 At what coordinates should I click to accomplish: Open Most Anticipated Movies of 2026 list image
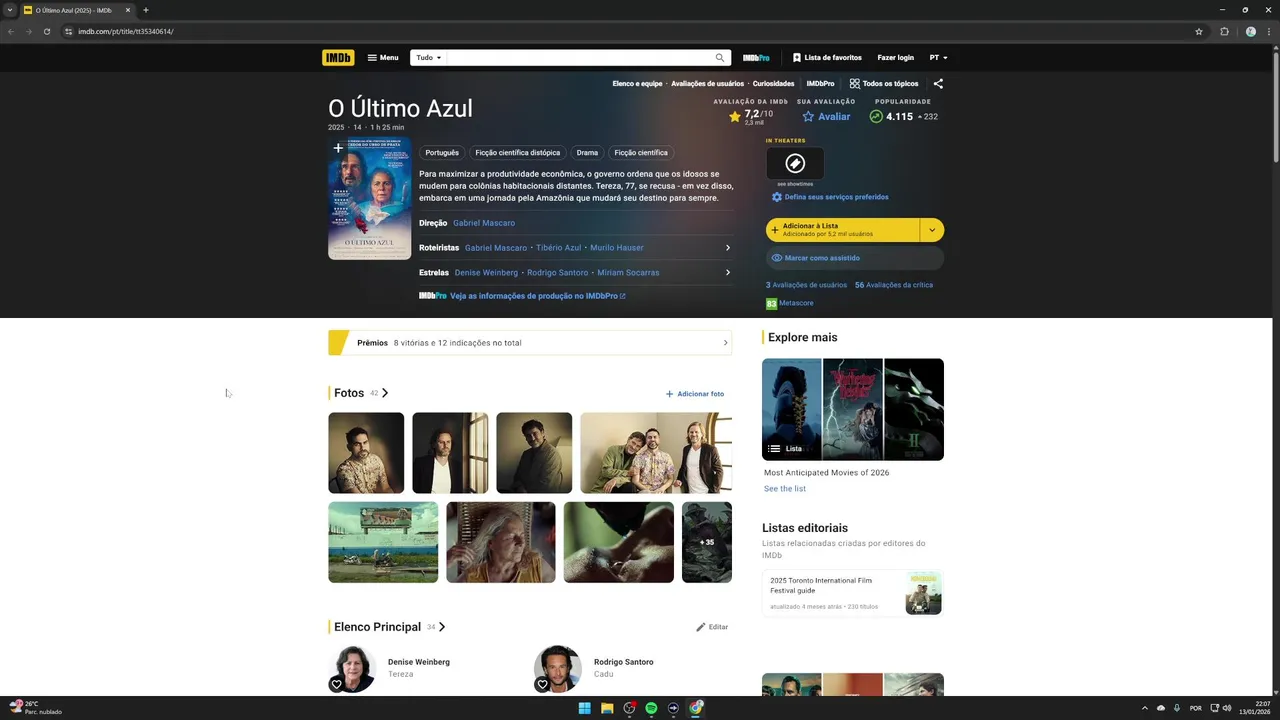pyautogui.click(x=853, y=409)
